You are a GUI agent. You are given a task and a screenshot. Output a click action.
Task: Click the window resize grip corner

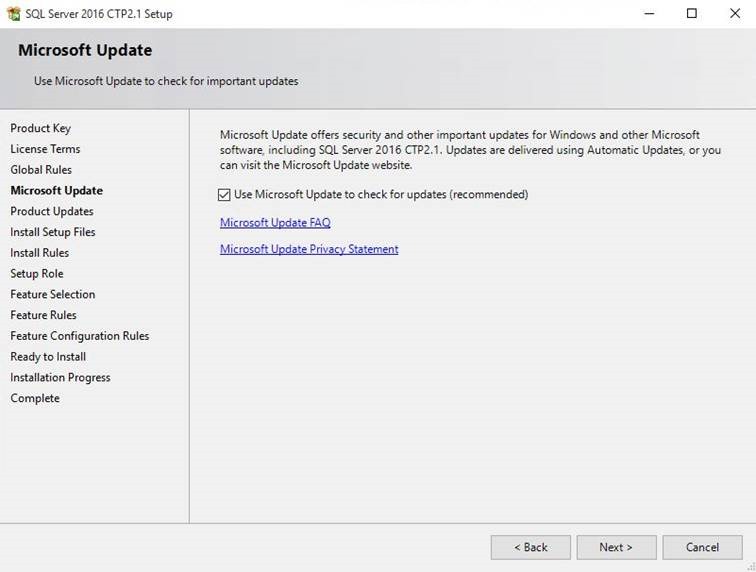(x=751, y=567)
